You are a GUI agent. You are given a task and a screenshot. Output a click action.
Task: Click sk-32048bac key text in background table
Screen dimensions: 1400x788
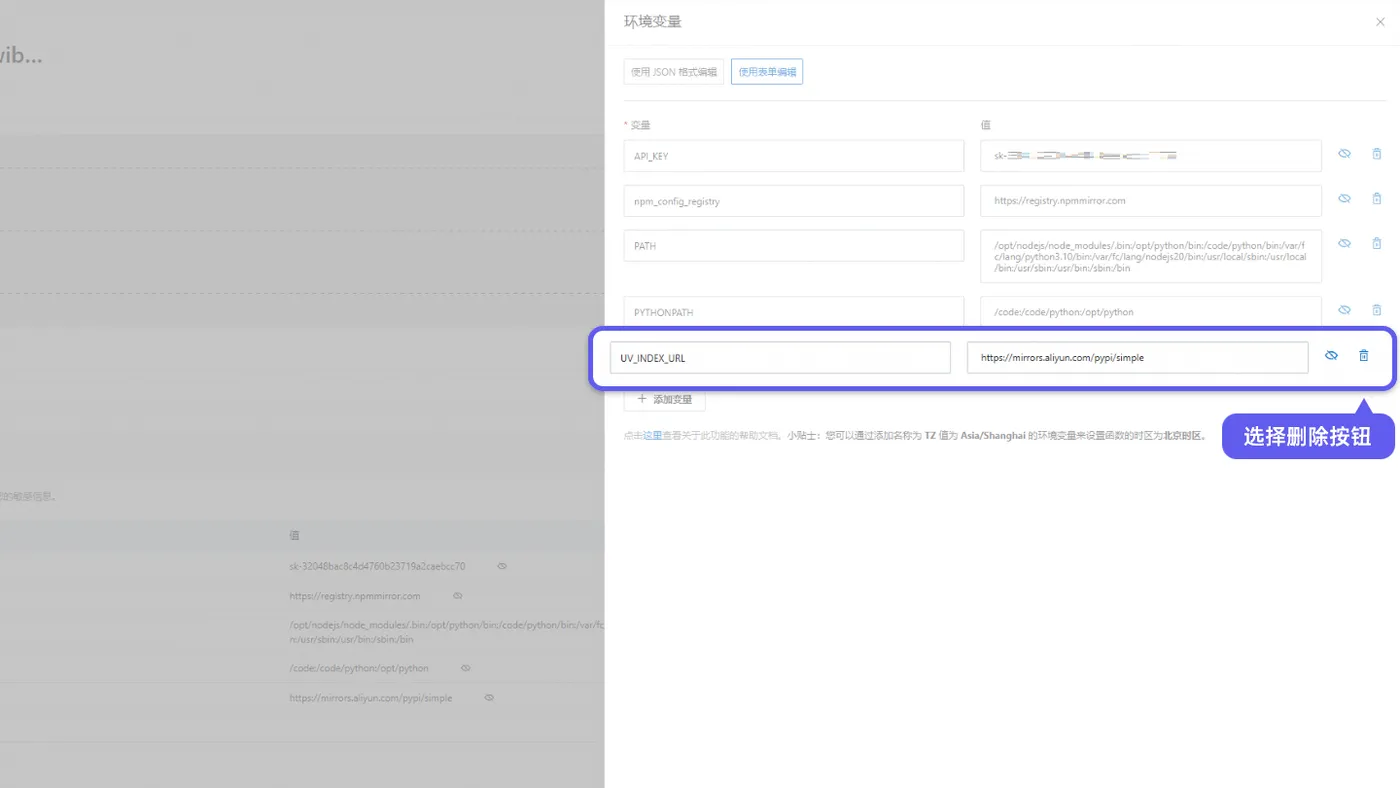(x=377, y=566)
